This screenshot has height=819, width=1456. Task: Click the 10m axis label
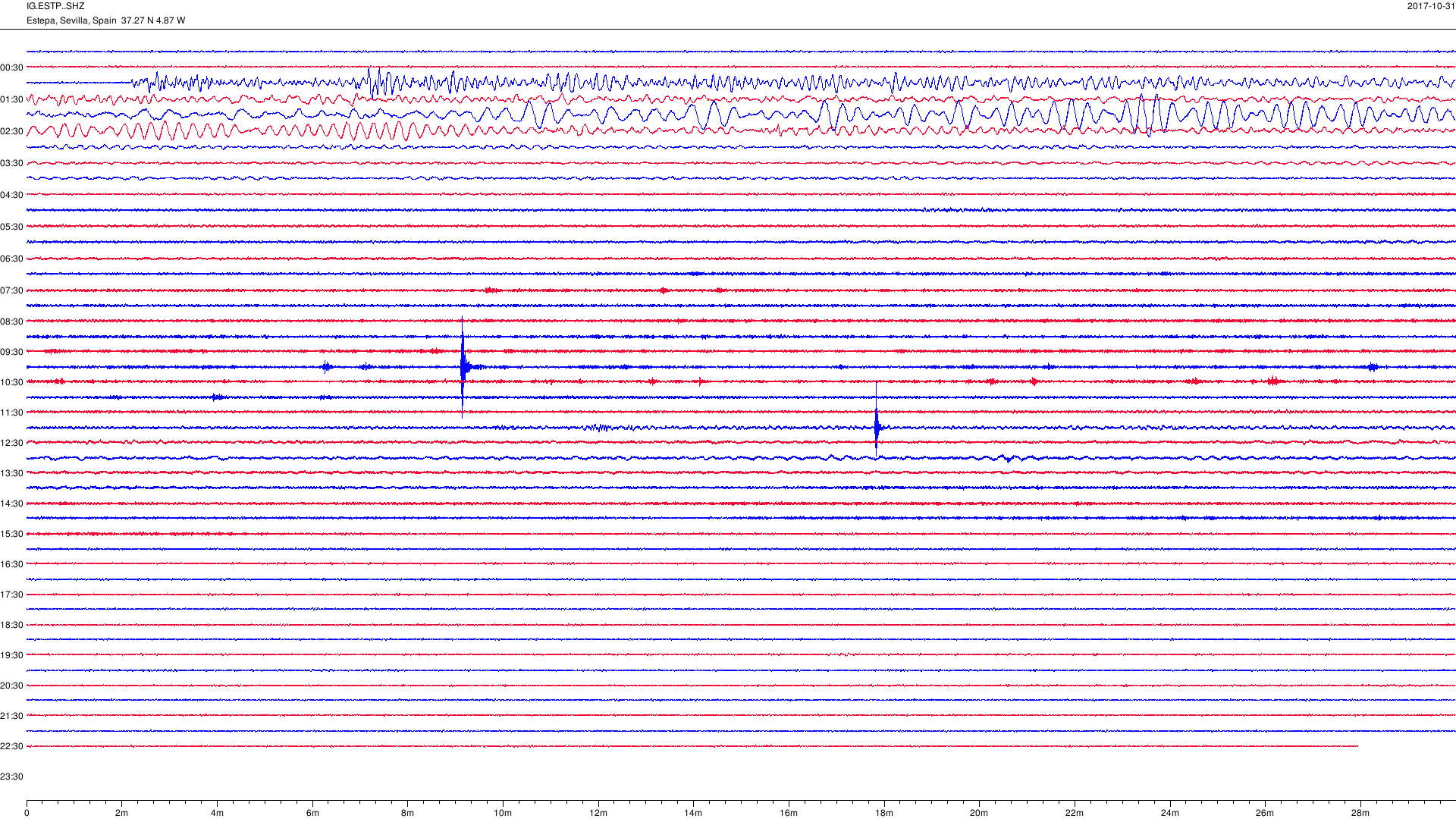(x=503, y=813)
